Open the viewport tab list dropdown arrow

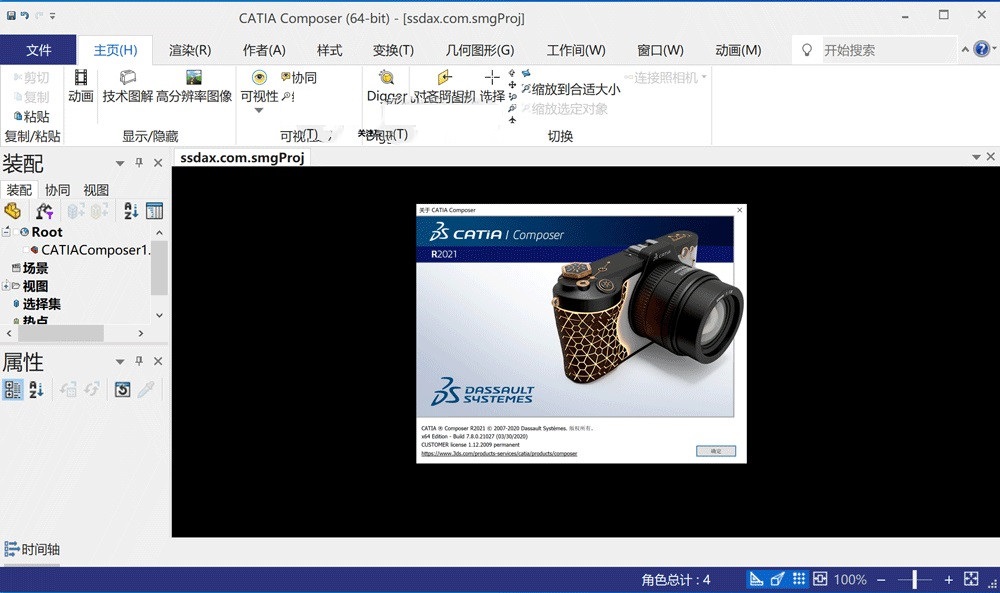976,157
